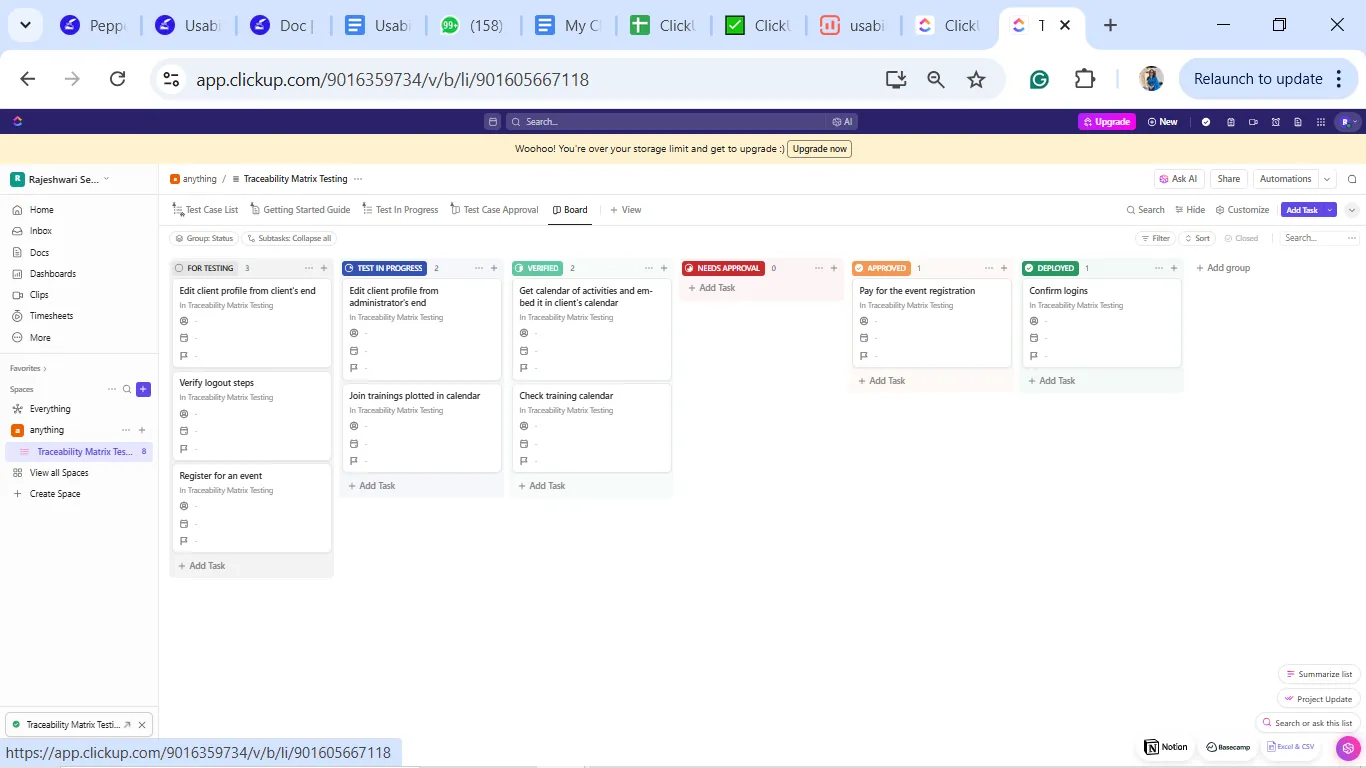The image size is (1366, 768).
Task: Search Spaces using the magnifier icon
Action: click(x=127, y=389)
